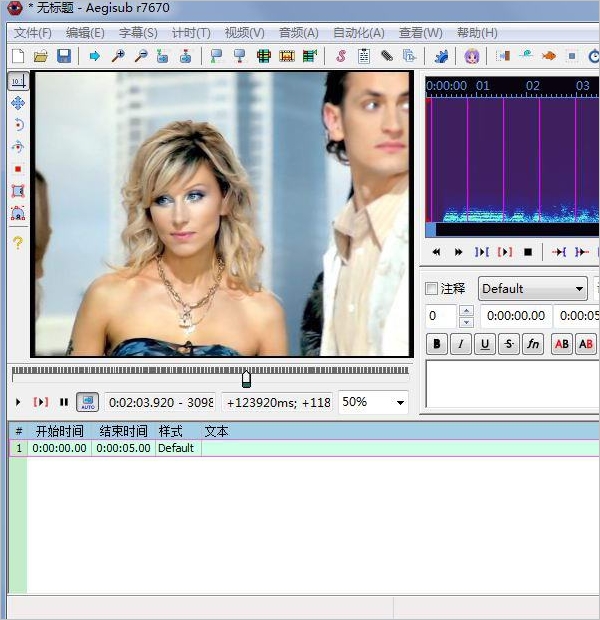This screenshot has width=600, height=620.
Task: Open the 自动化(A) menu
Action: [359, 33]
